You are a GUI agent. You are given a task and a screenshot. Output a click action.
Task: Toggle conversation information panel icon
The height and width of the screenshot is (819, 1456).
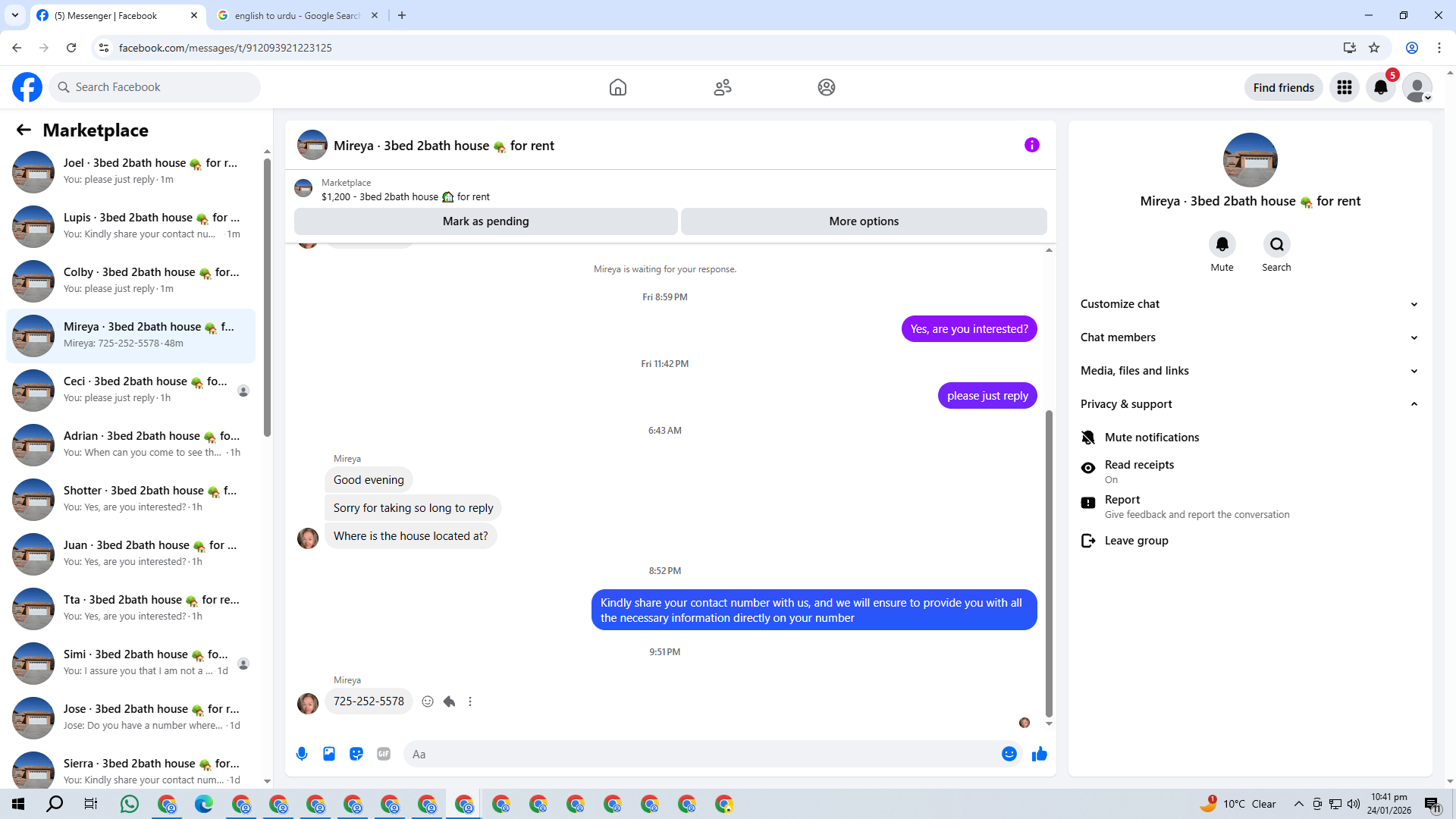(x=1031, y=145)
